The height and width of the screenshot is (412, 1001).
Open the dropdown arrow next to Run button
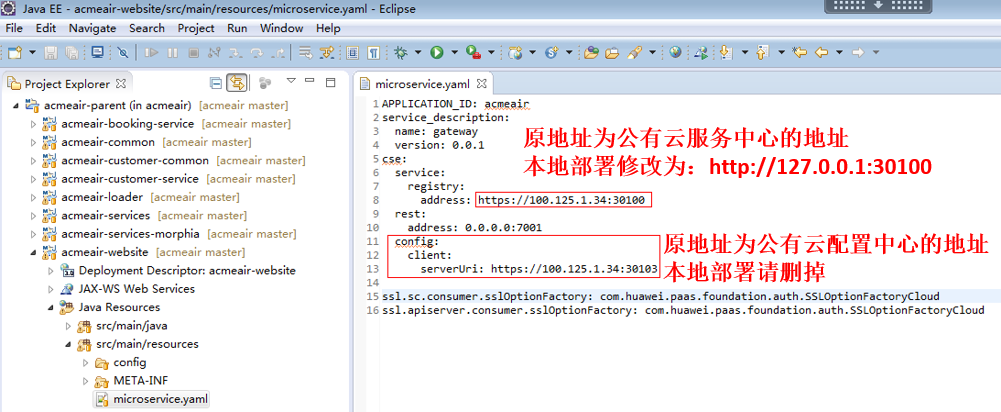(454, 52)
